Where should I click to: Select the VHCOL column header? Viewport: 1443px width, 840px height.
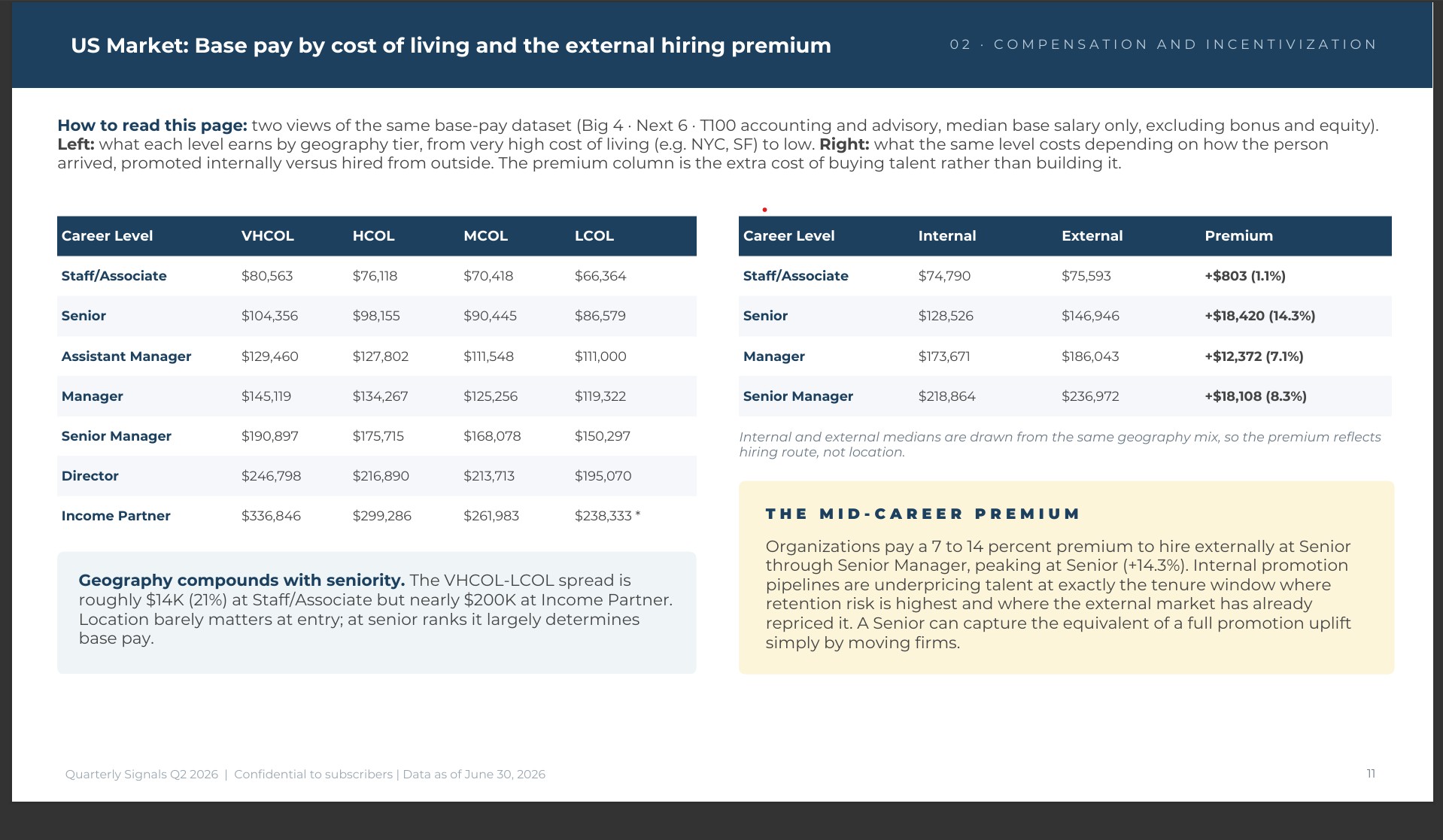pyautogui.click(x=267, y=235)
